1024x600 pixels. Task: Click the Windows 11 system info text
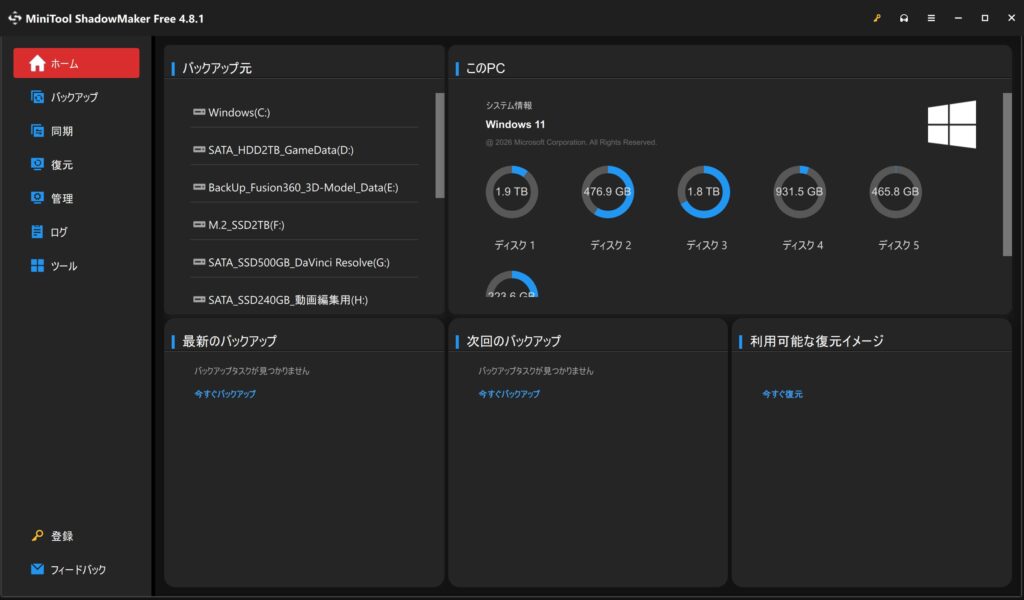tap(515, 124)
